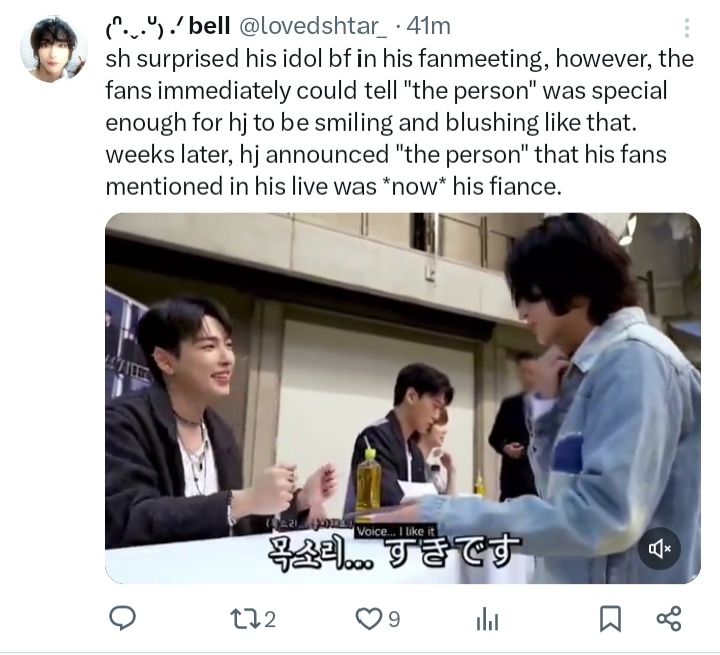
Task: Share the tweet via share icon
Action: (x=669, y=618)
